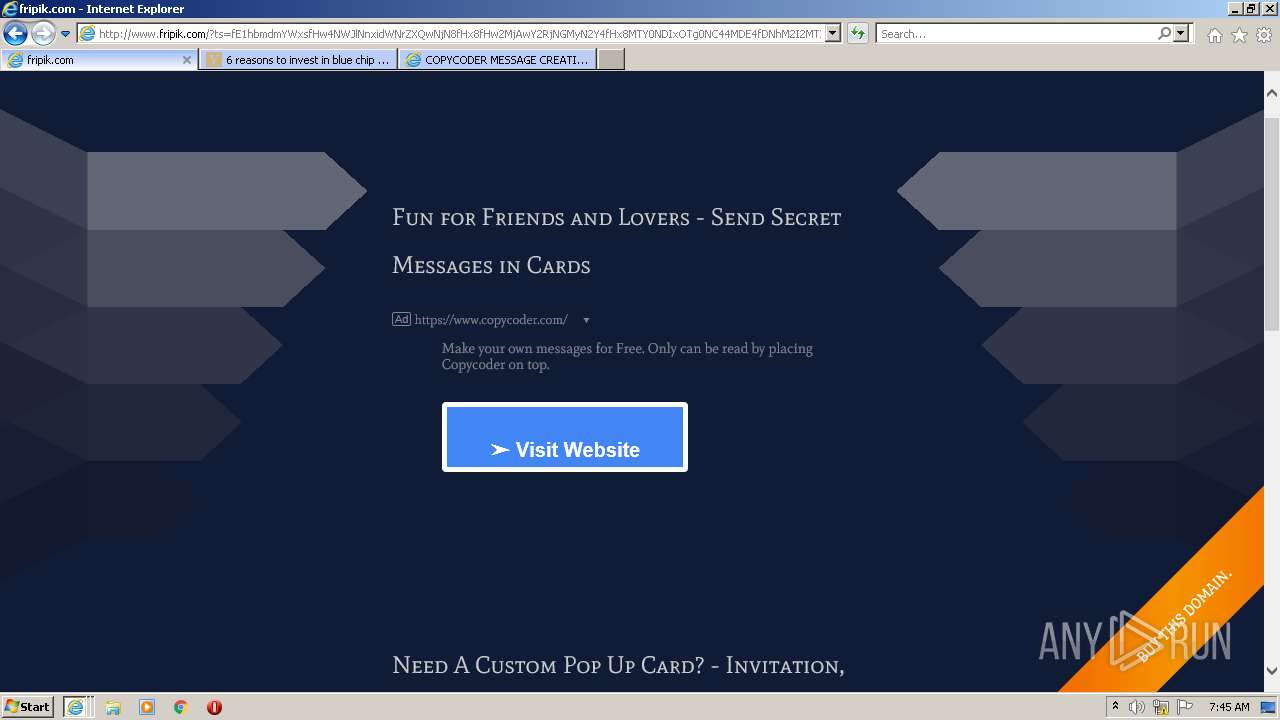Open the recent pages dropdown arrow
Image resolution: width=1280 pixels, height=720 pixels.
click(65, 34)
